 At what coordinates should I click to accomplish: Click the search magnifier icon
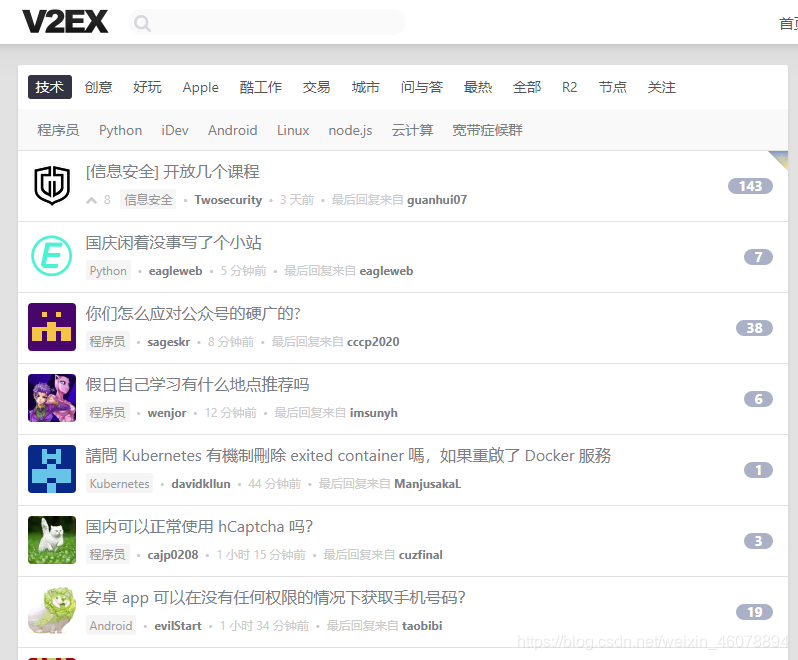(142, 23)
